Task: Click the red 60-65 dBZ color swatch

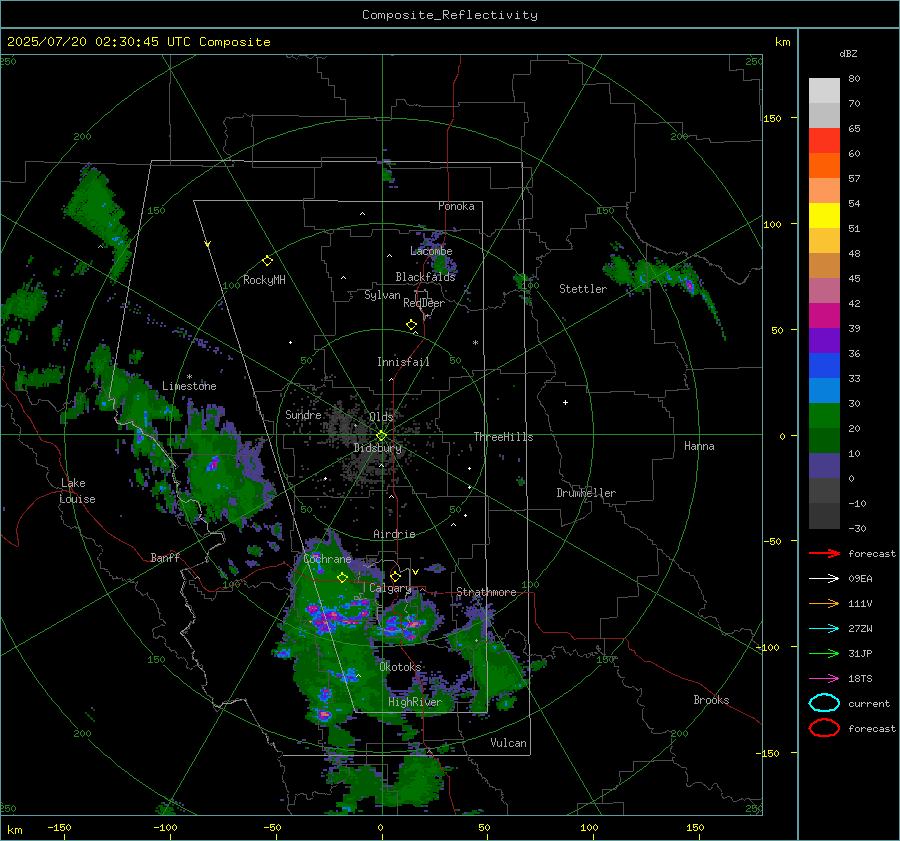Action: 824,141
